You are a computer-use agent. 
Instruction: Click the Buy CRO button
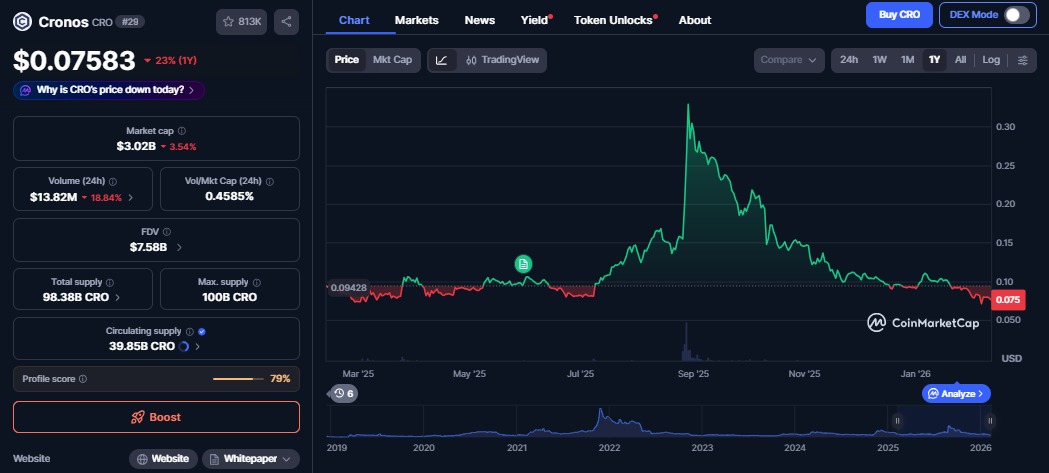pyautogui.click(x=899, y=15)
